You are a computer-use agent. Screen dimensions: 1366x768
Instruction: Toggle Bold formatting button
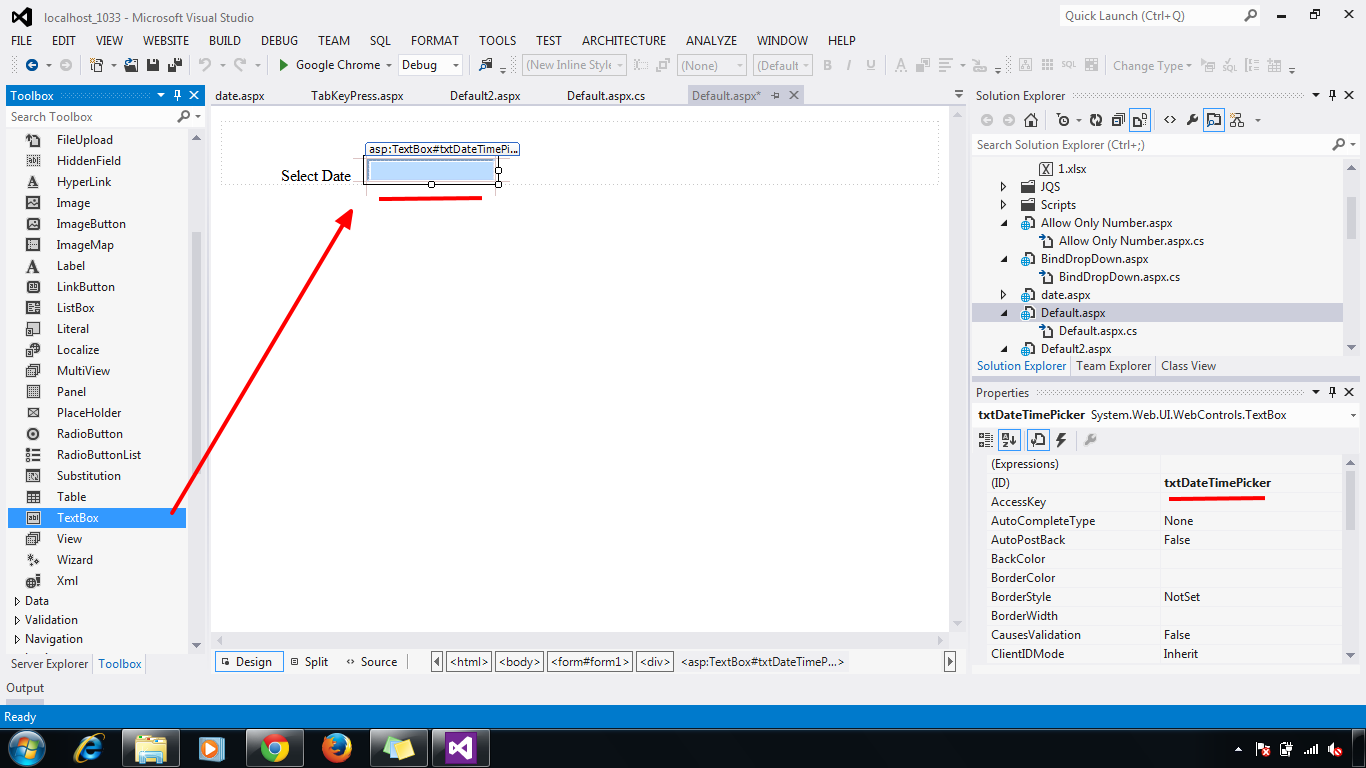tap(827, 65)
